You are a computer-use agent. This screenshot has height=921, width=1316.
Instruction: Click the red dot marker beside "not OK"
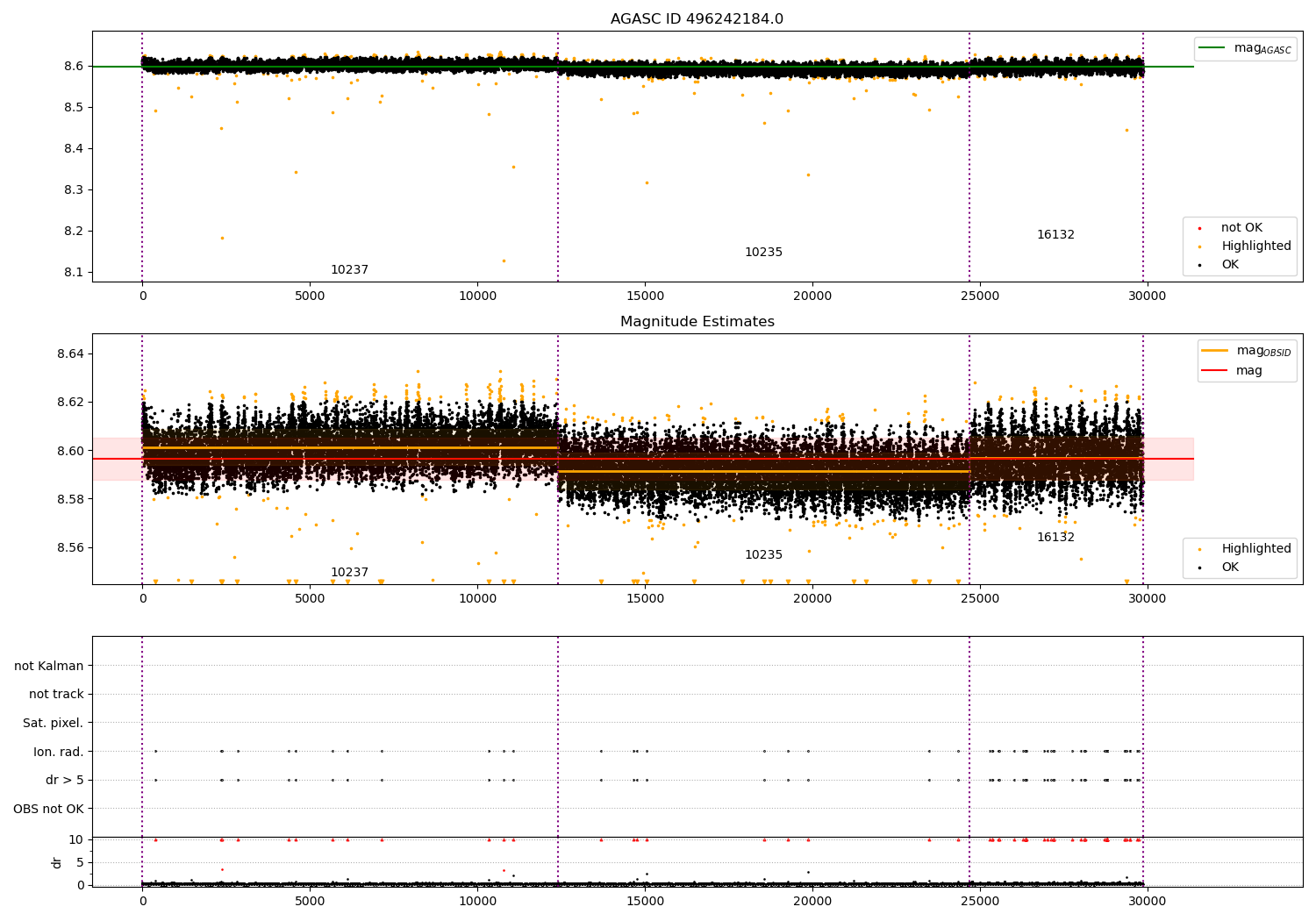1199,228
